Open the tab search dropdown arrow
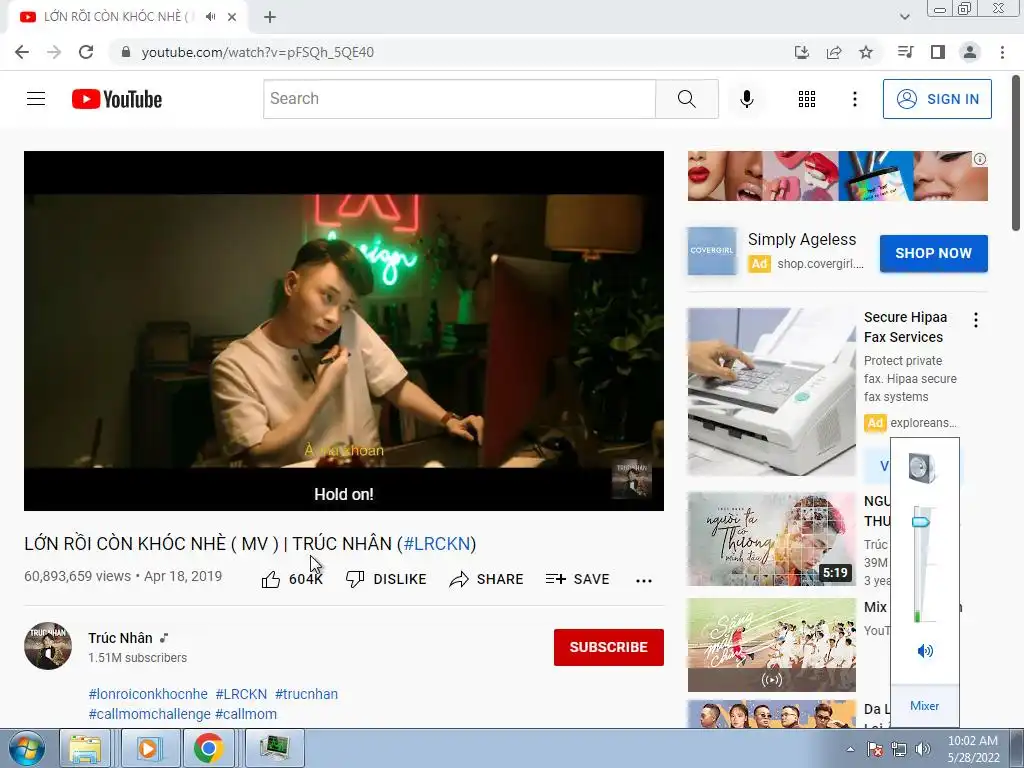This screenshot has height=768, width=1024. (904, 17)
